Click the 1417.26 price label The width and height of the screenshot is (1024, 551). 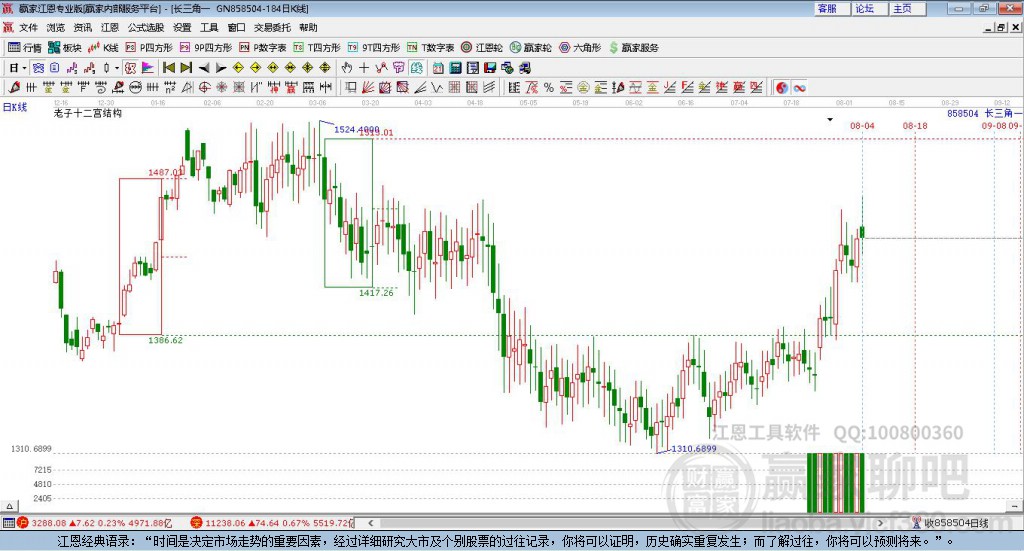click(376, 292)
